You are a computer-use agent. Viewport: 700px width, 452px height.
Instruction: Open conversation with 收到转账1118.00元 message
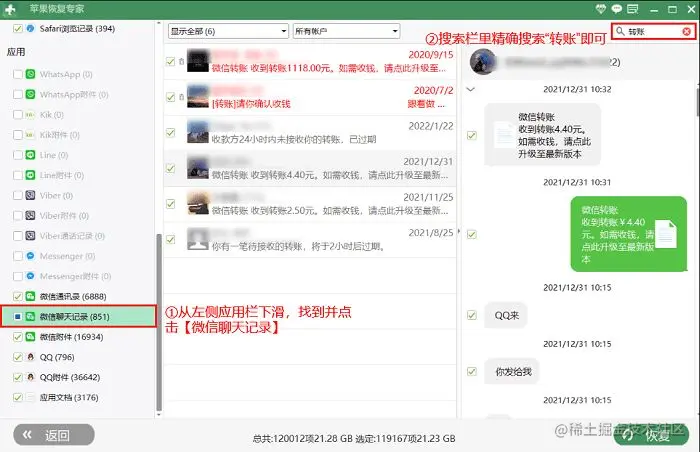click(x=310, y=62)
